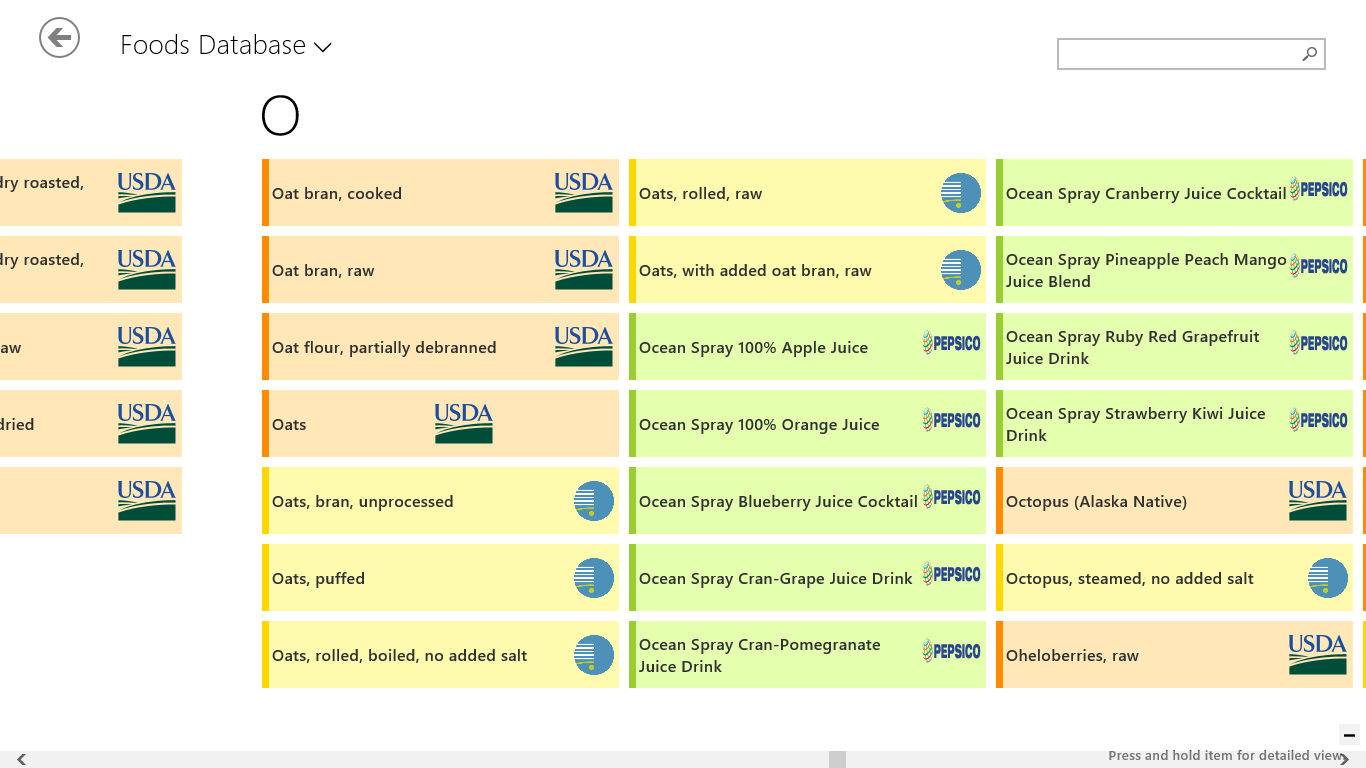Click the USDA logo on Oat bran, cooked
Image resolution: width=1366 pixels, height=768 pixels.
point(583,193)
